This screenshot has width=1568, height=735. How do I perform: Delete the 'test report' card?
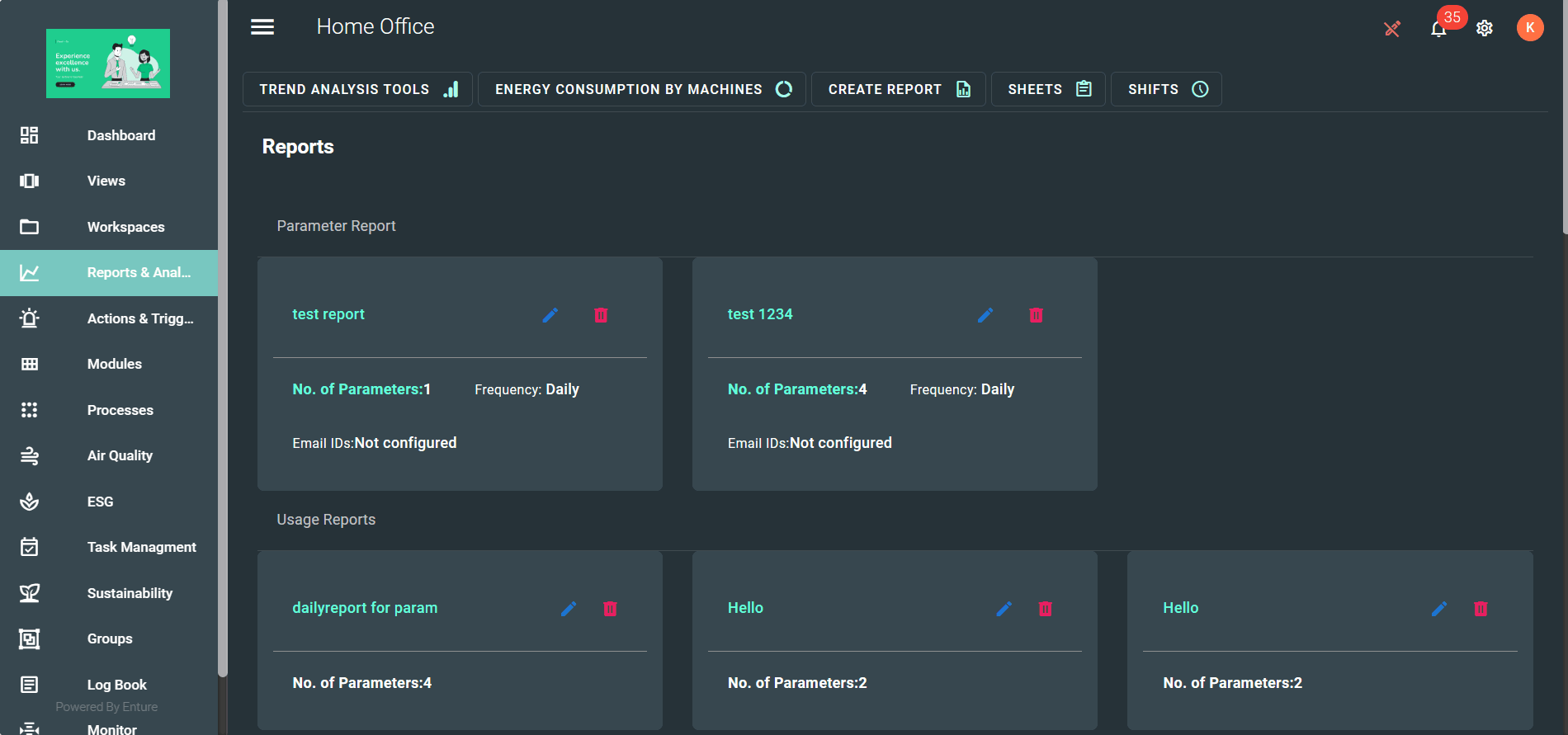coord(601,315)
